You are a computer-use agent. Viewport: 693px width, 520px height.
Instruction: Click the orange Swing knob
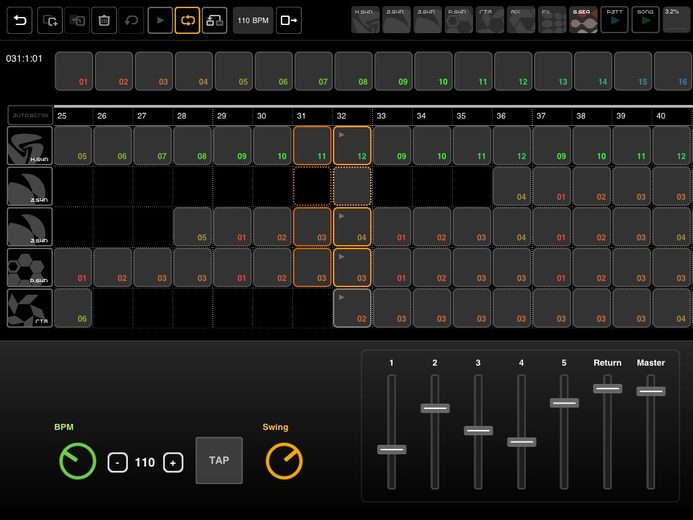pyautogui.click(x=284, y=461)
